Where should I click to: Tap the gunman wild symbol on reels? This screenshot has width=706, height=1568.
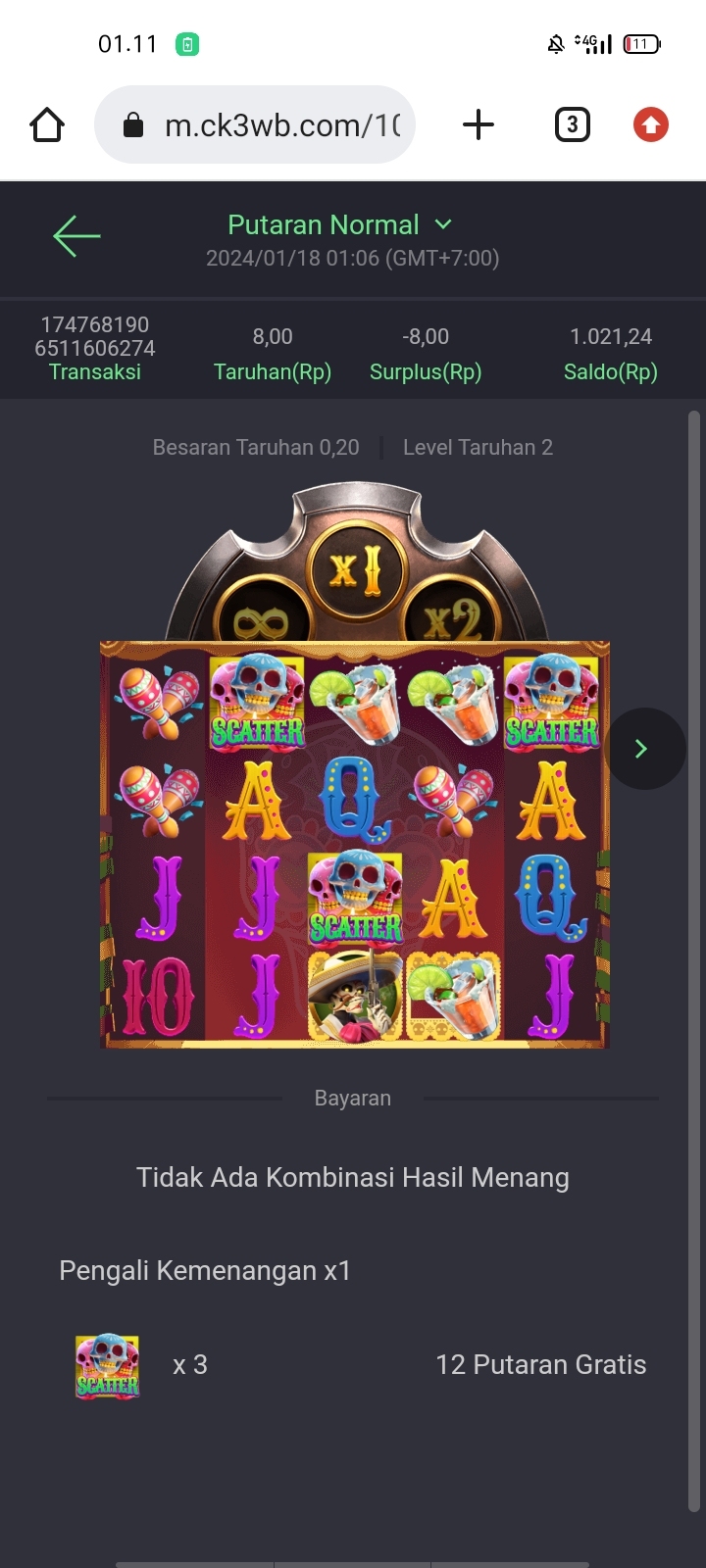click(355, 998)
